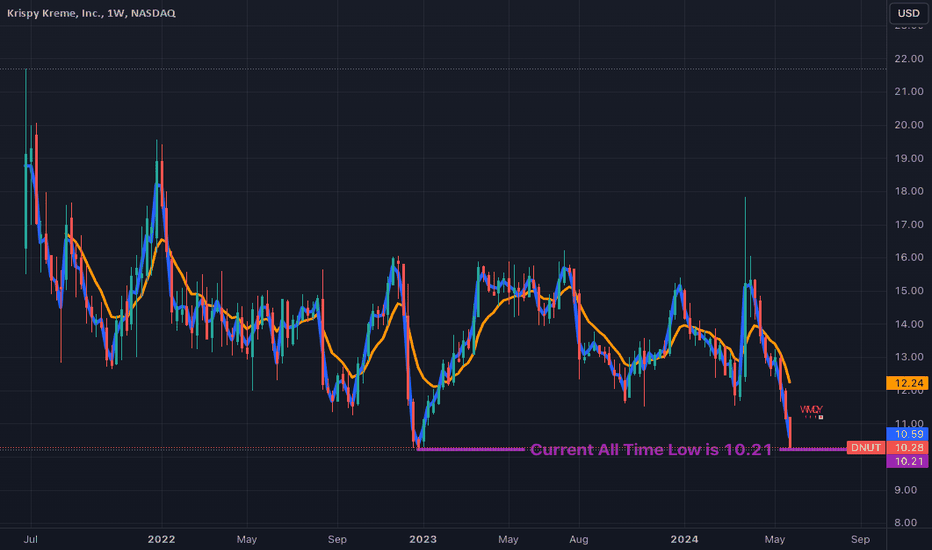Click the 20.00 price axis value
The image size is (932, 550).
point(909,125)
